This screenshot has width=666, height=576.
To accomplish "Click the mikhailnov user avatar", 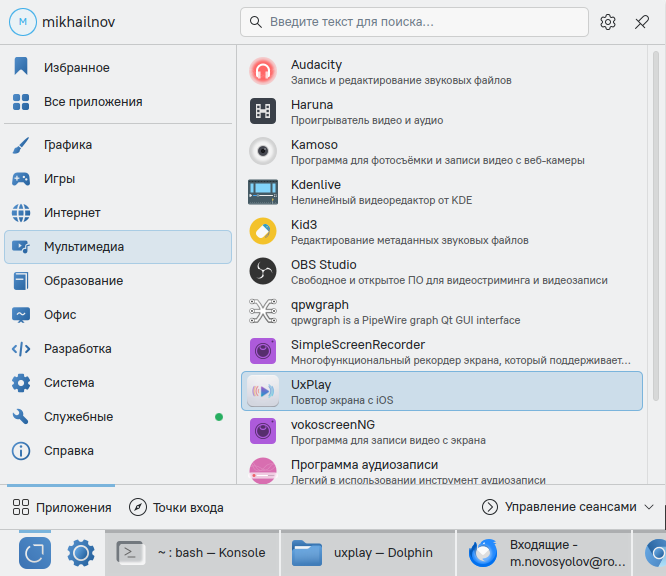I will 24,22.
